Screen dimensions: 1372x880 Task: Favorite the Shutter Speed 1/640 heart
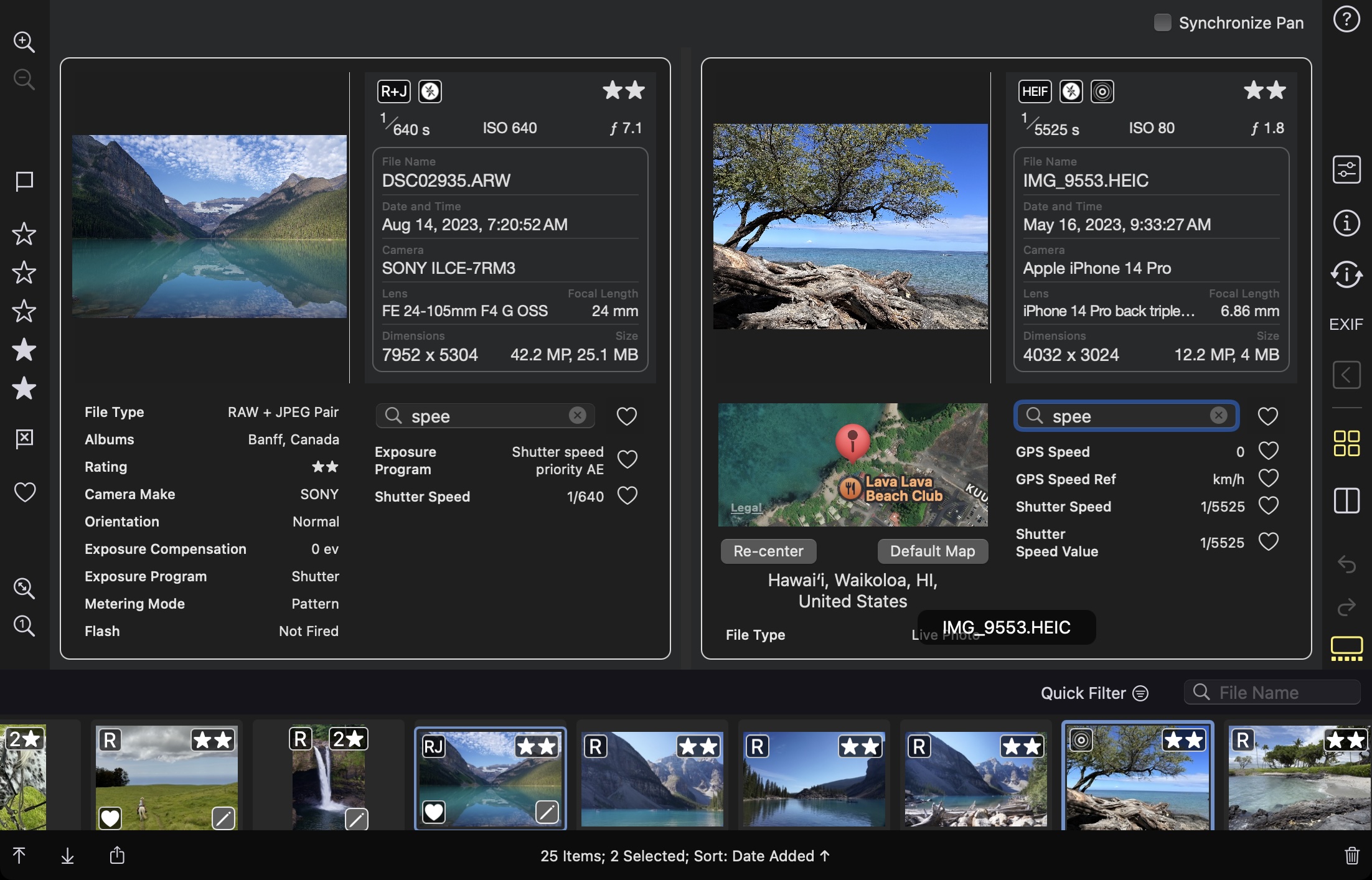pyautogui.click(x=627, y=496)
